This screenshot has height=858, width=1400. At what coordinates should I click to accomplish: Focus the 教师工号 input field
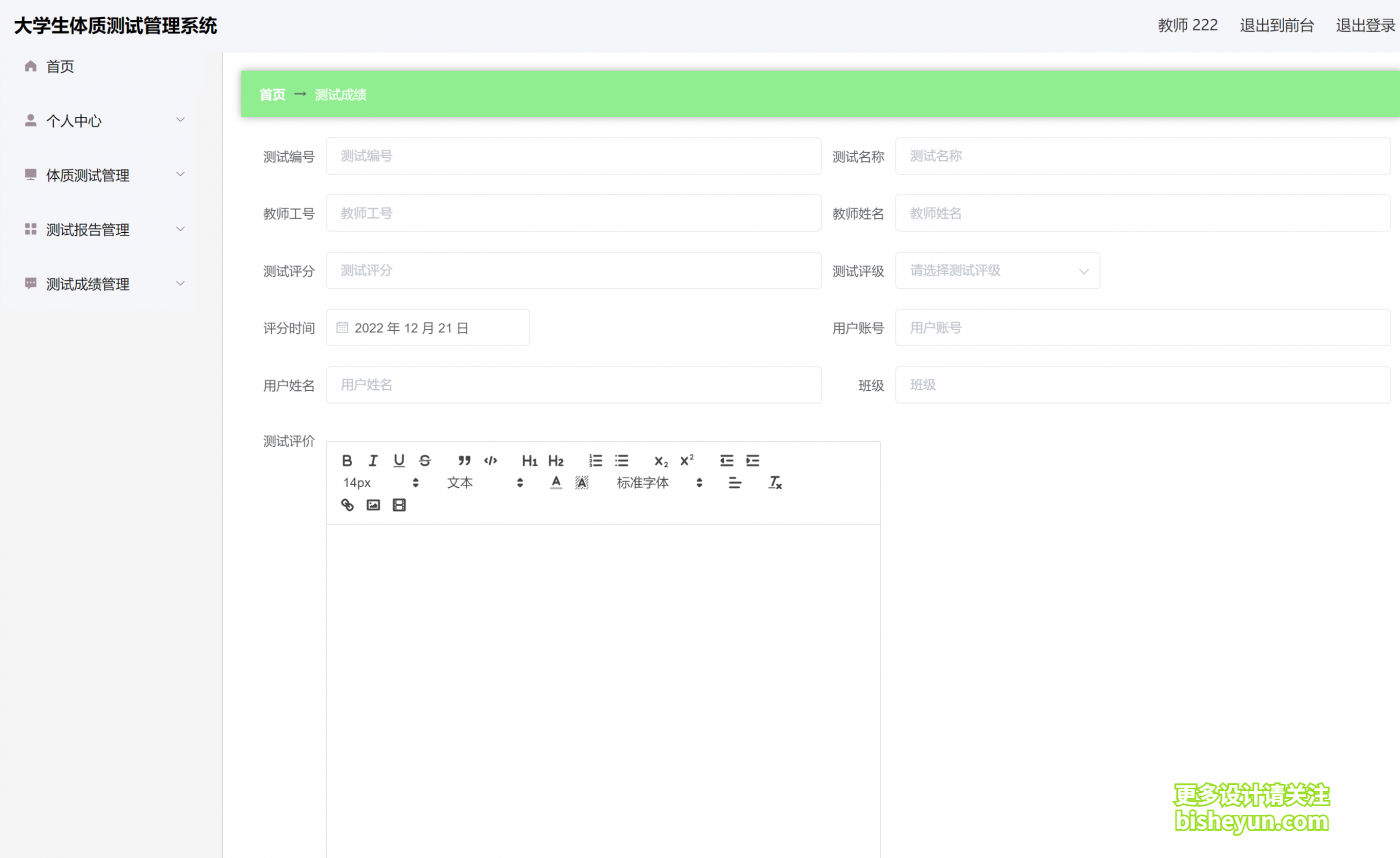[x=574, y=213]
